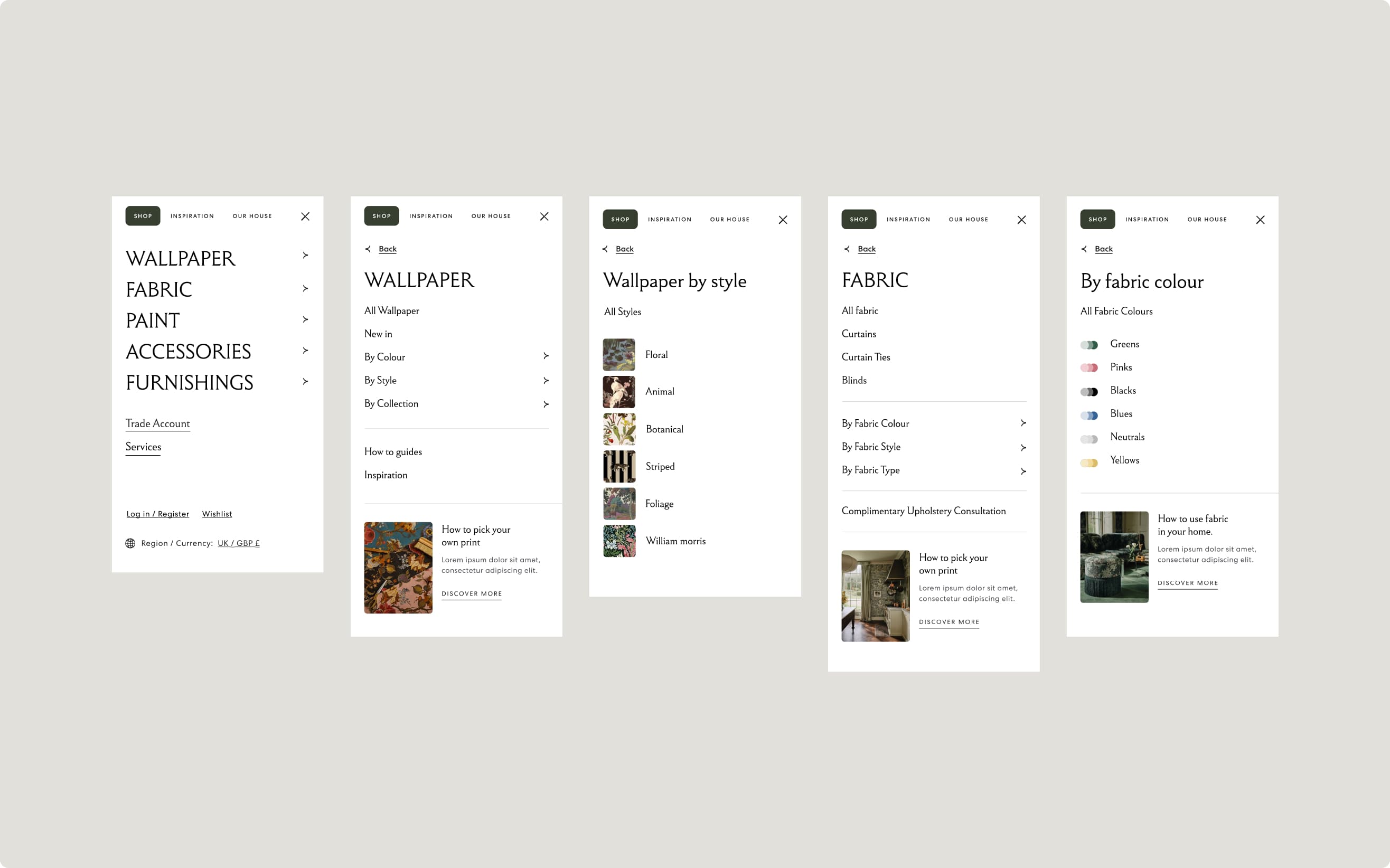The width and height of the screenshot is (1390, 868).
Task: Click back arrow icon in Wallpaper by style panel
Action: 605,249
